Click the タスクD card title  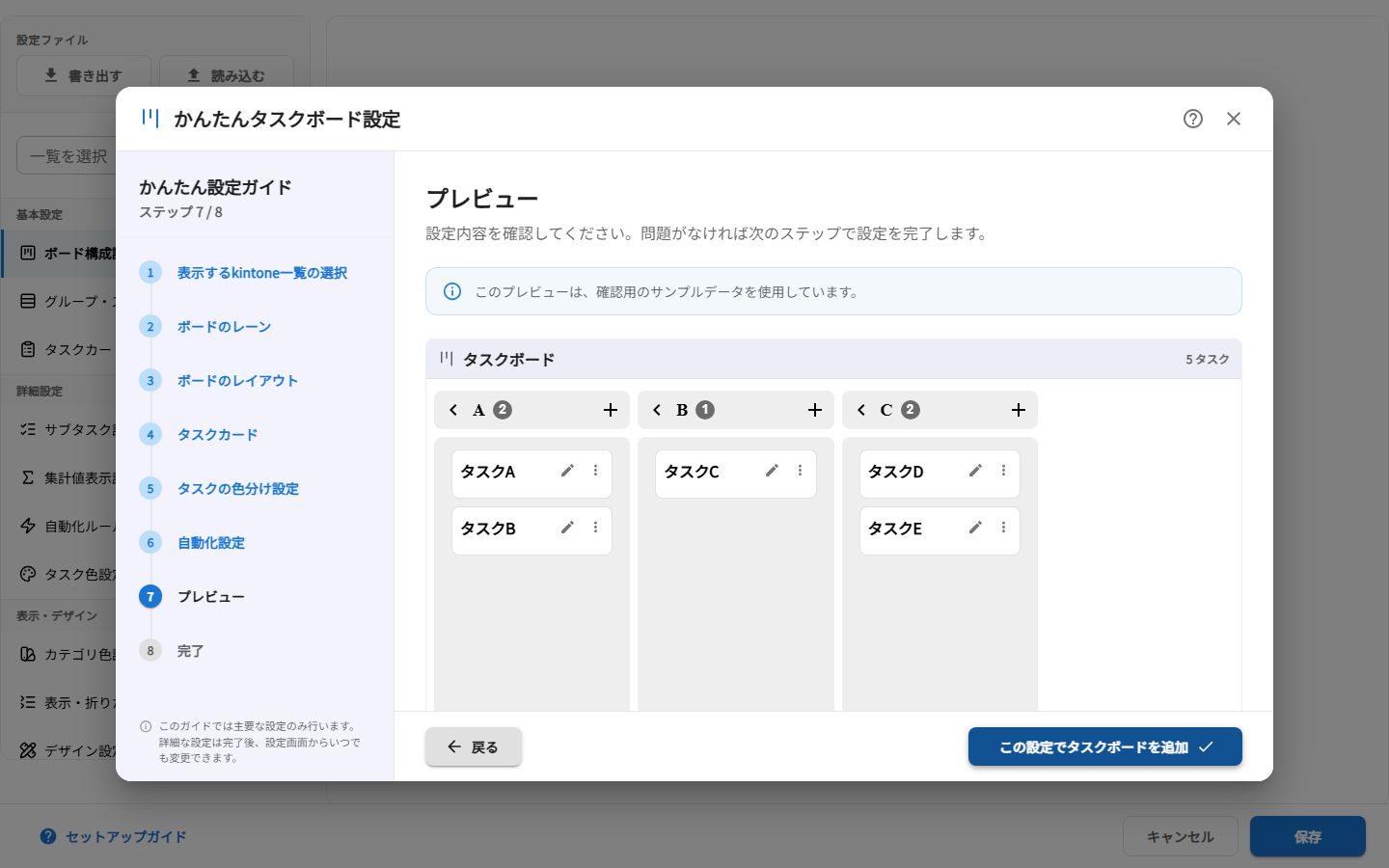click(896, 472)
